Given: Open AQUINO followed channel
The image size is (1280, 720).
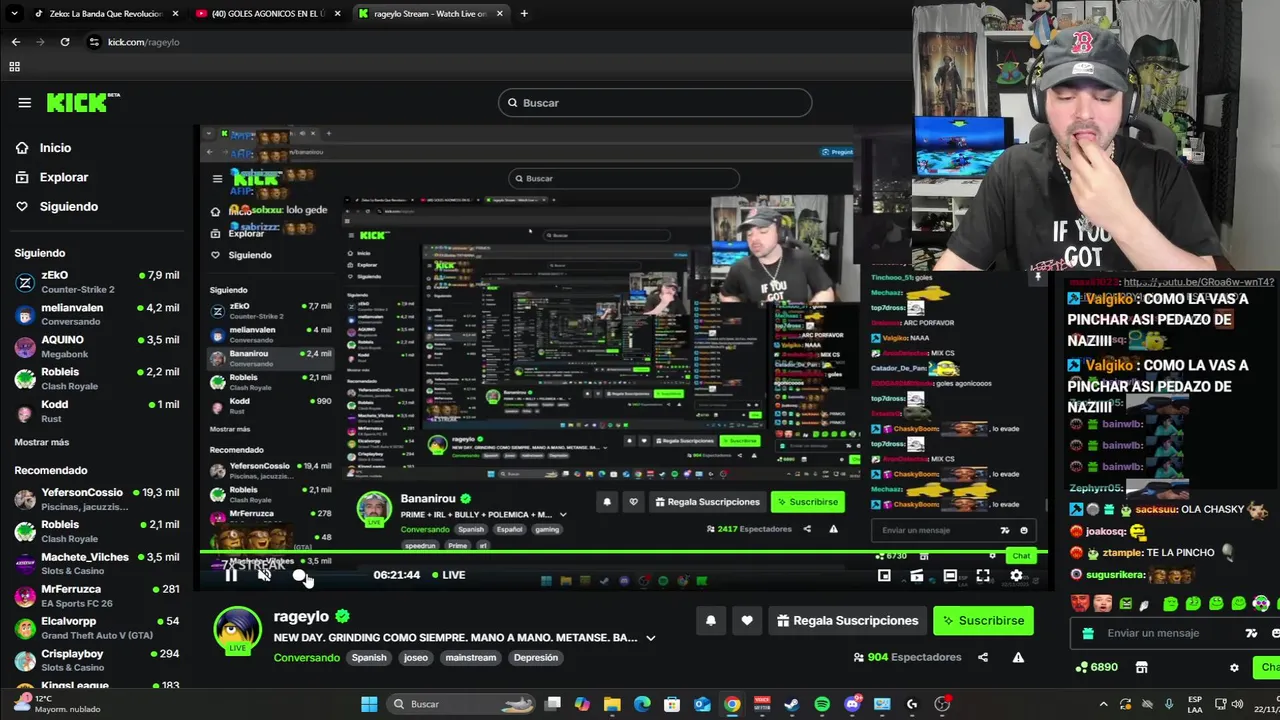Looking at the screenshot, I should coord(96,347).
